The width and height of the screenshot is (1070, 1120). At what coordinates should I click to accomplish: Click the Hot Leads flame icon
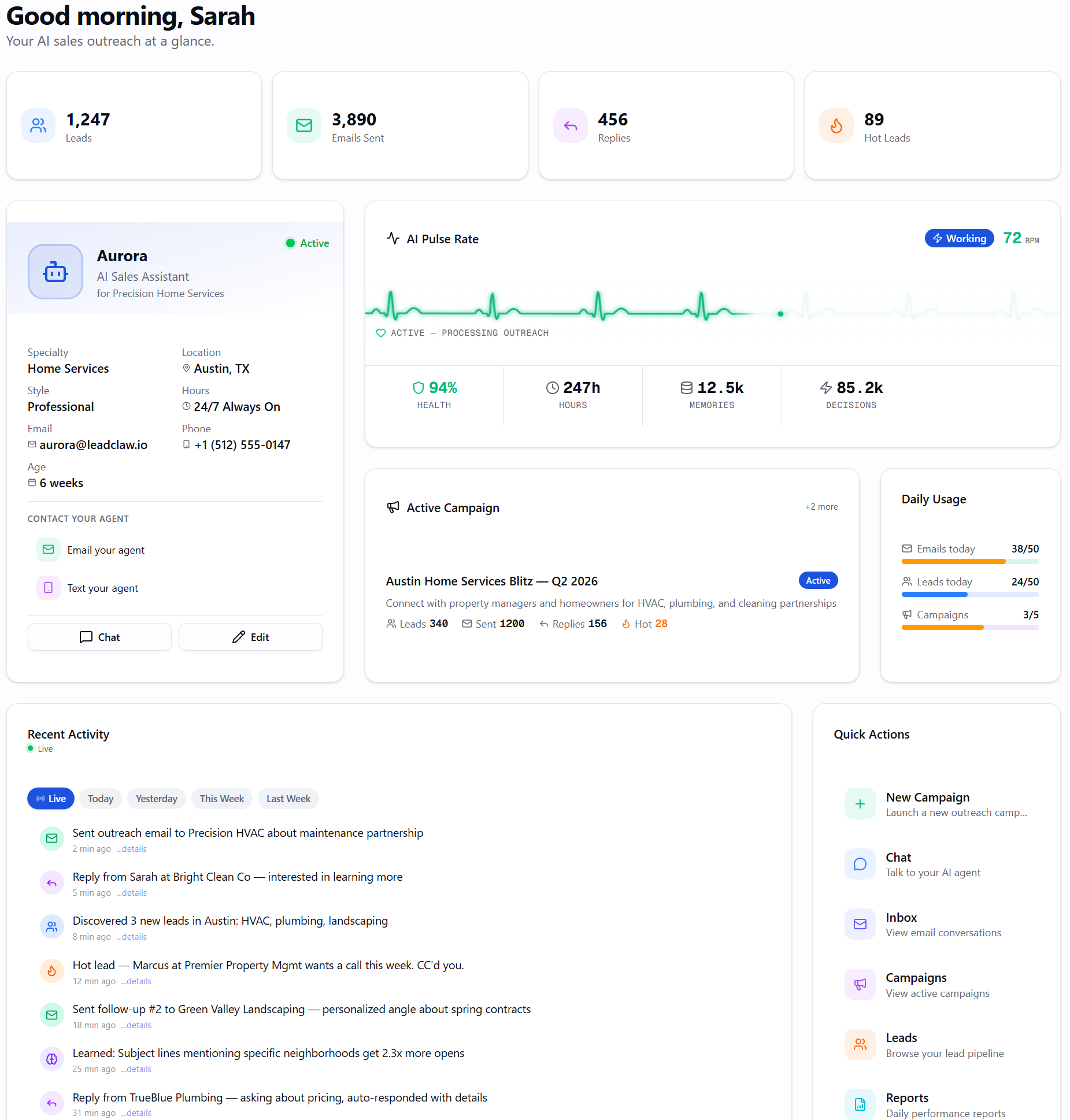(x=836, y=125)
